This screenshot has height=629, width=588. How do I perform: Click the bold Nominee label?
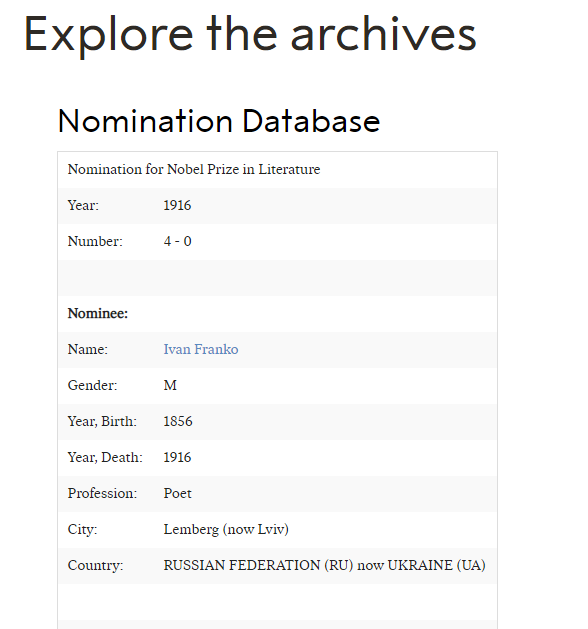(97, 313)
